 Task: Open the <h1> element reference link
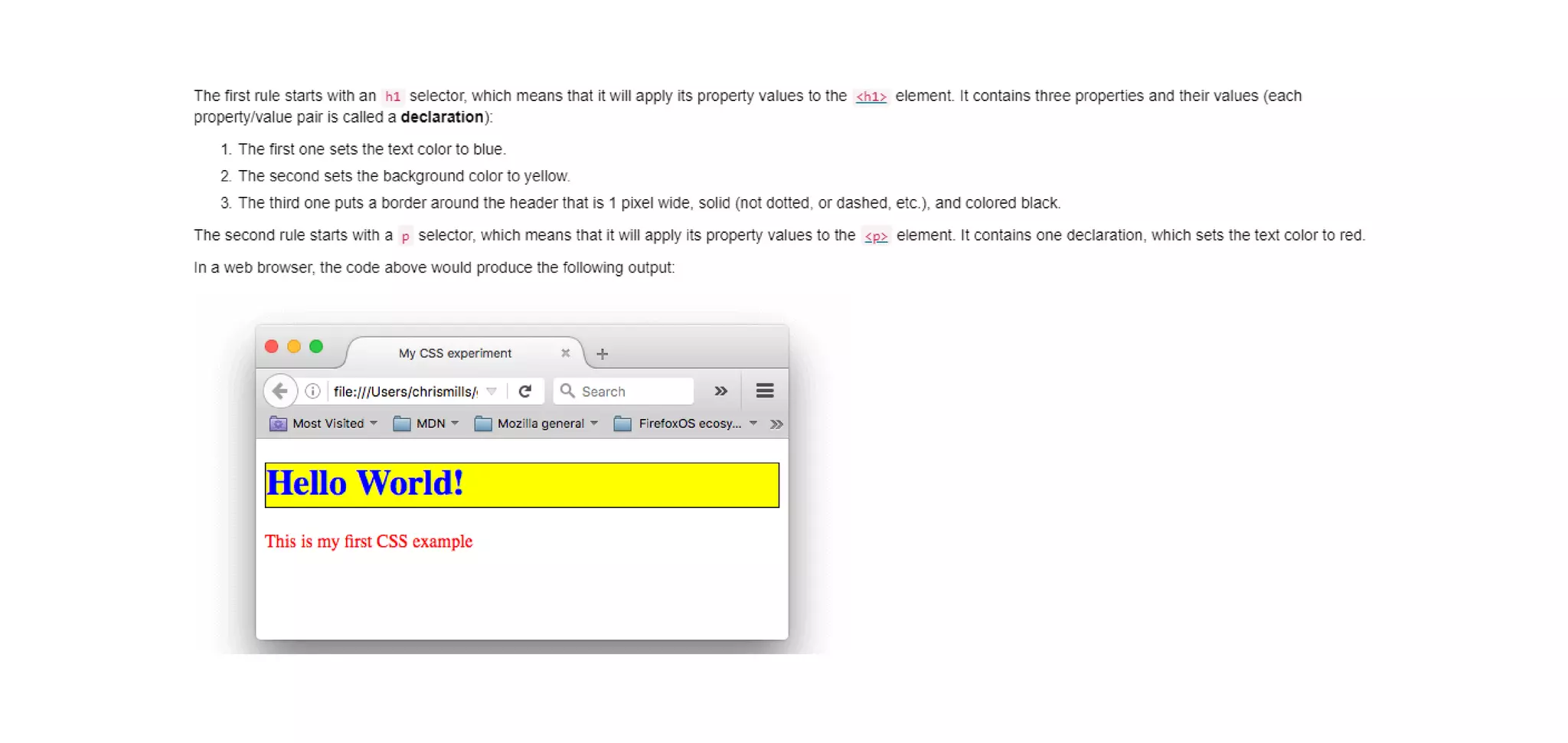[x=871, y=97]
